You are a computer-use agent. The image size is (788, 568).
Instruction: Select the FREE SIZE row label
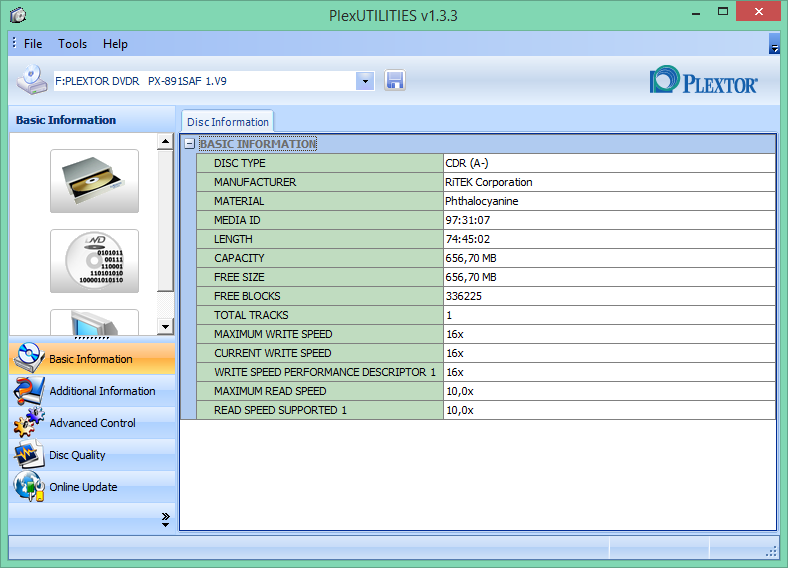(239, 277)
